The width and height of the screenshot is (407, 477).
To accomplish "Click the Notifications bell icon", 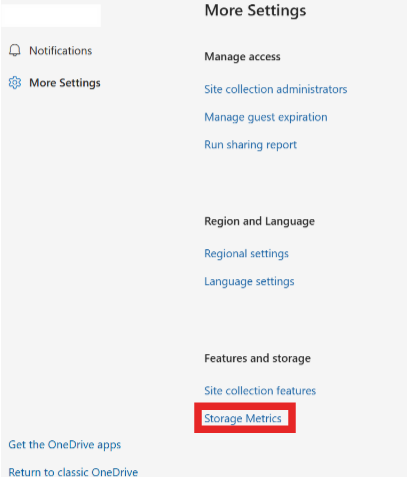I will [15, 50].
